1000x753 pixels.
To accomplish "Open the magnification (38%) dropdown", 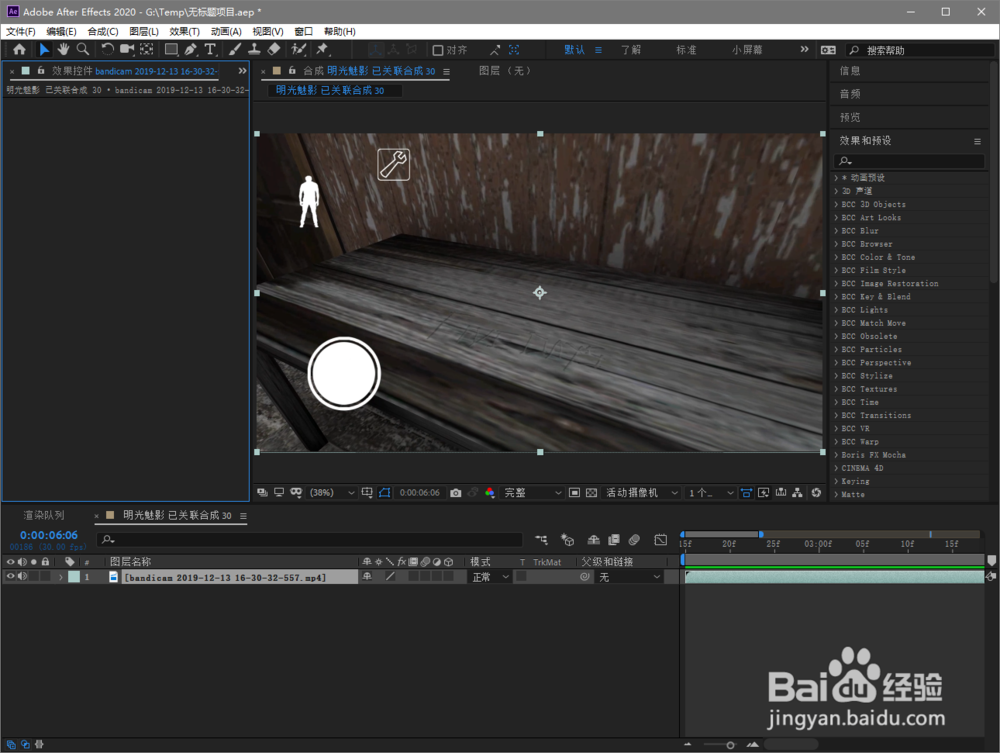I will [x=332, y=493].
